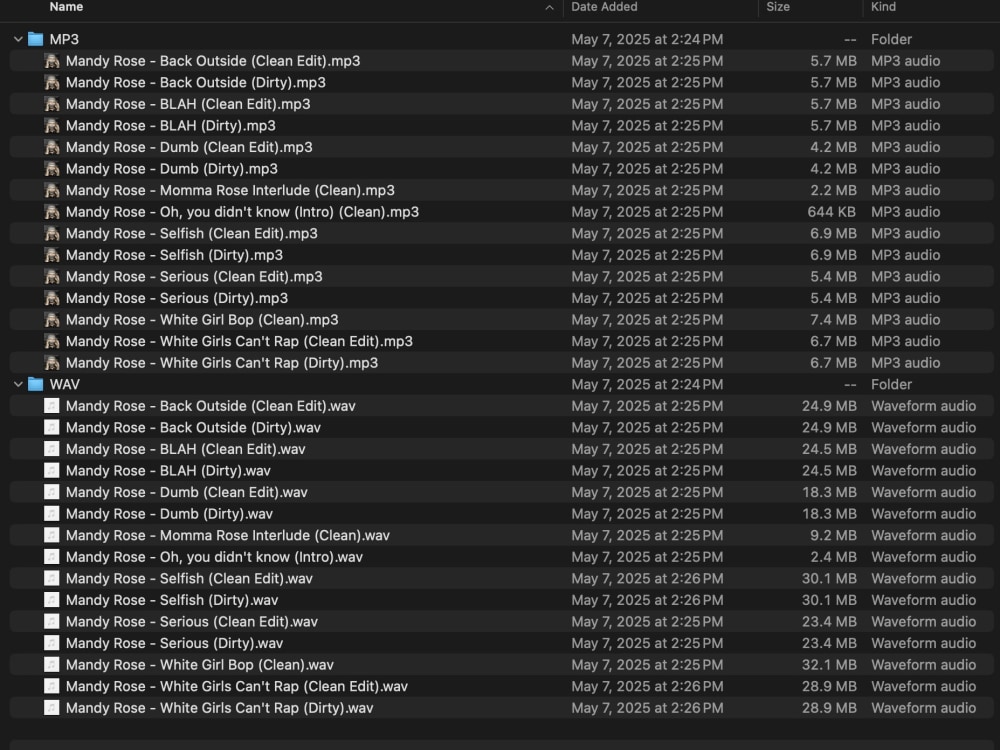Image resolution: width=1000 pixels, height=750 pixels.
Task: Click the icon of Dumb (Clean Edit).mp3
Action: tap(52, 147)
